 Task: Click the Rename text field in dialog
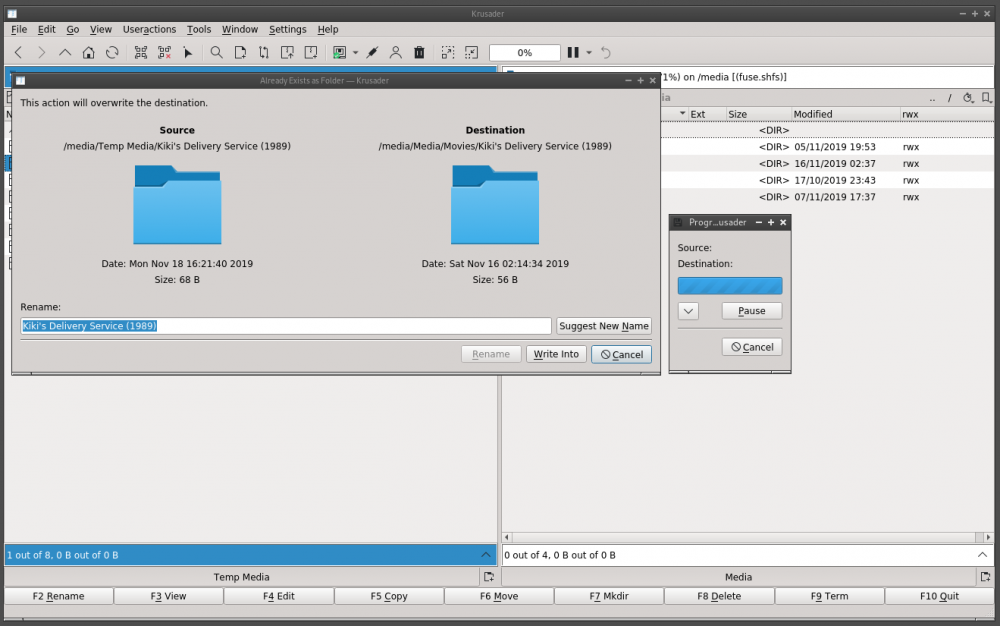pyautogui.click(x=286, y=326)
